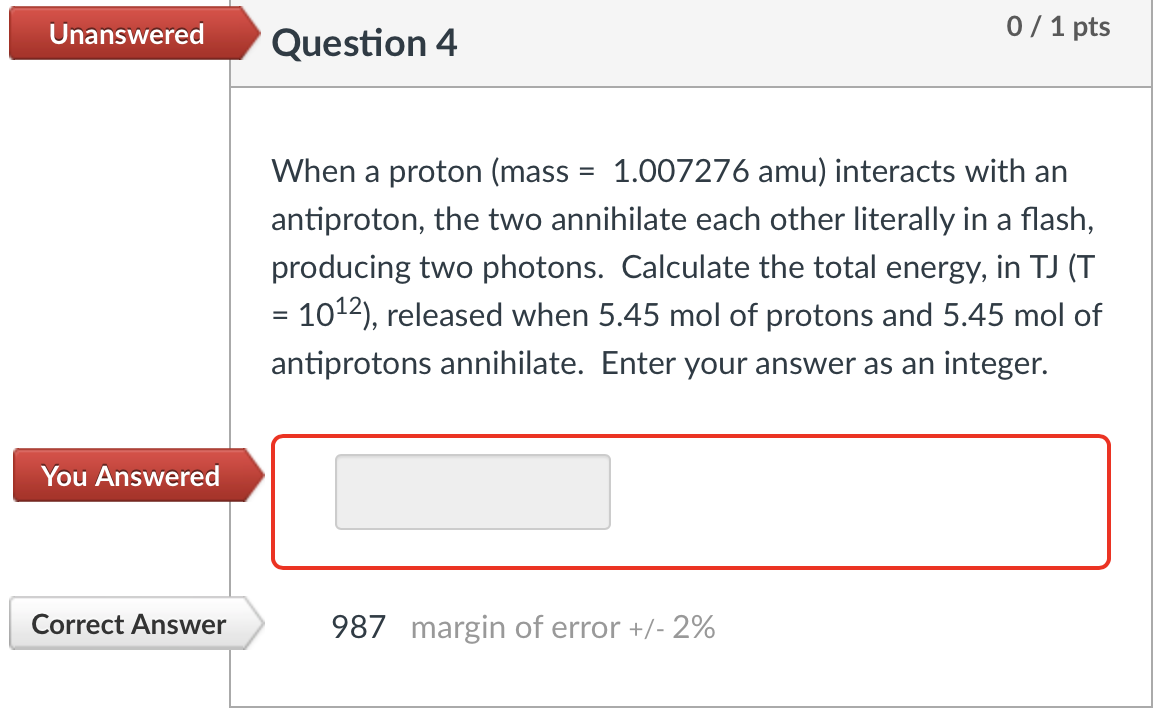Click the 0 / 1 pts score display
This screenshot has width=1158, height=710.
point(1058,27)
